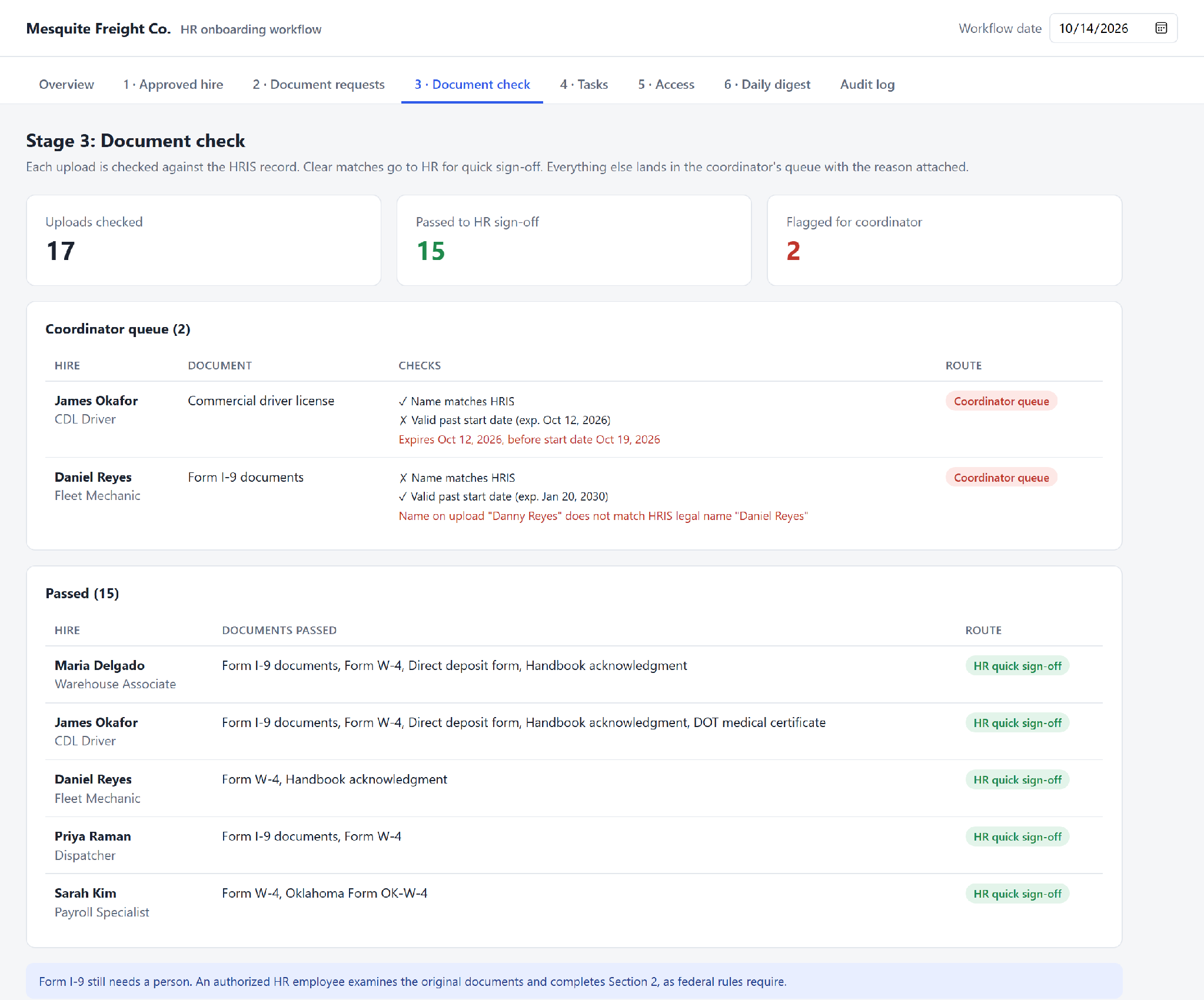Click HR quick sign-off badge for Maria Delgado
Image resolution: width=1204 pixels, height=1000 pixels.
pos(1017,666)
